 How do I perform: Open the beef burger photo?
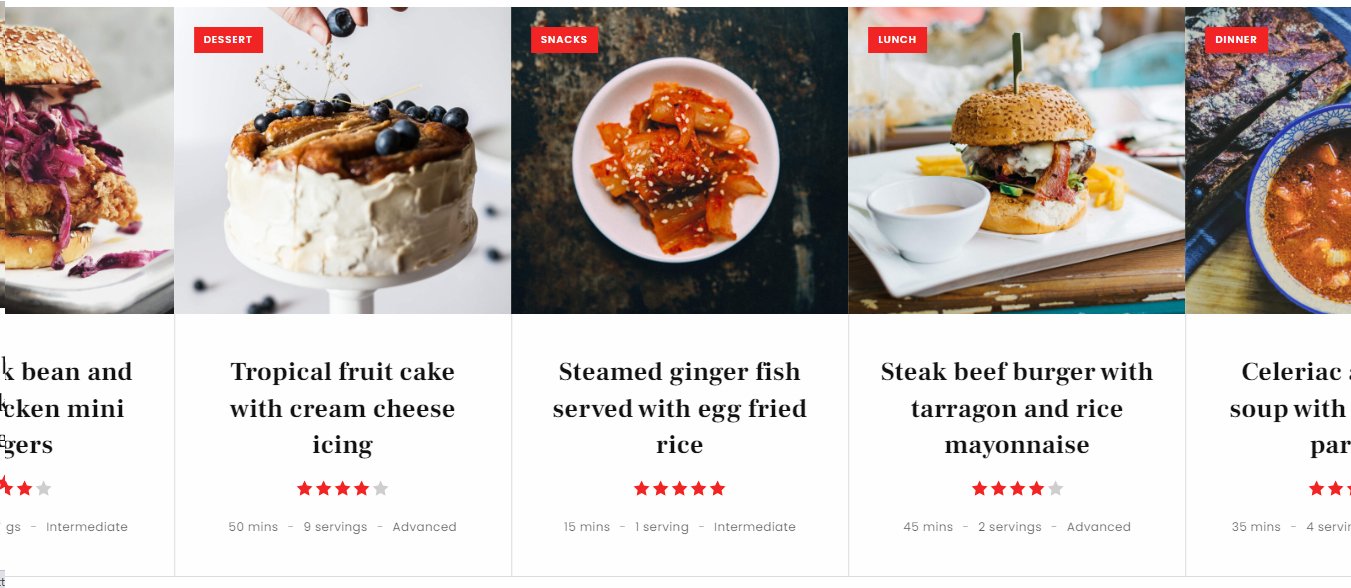pyautogui.click(x=1017, y=160)
